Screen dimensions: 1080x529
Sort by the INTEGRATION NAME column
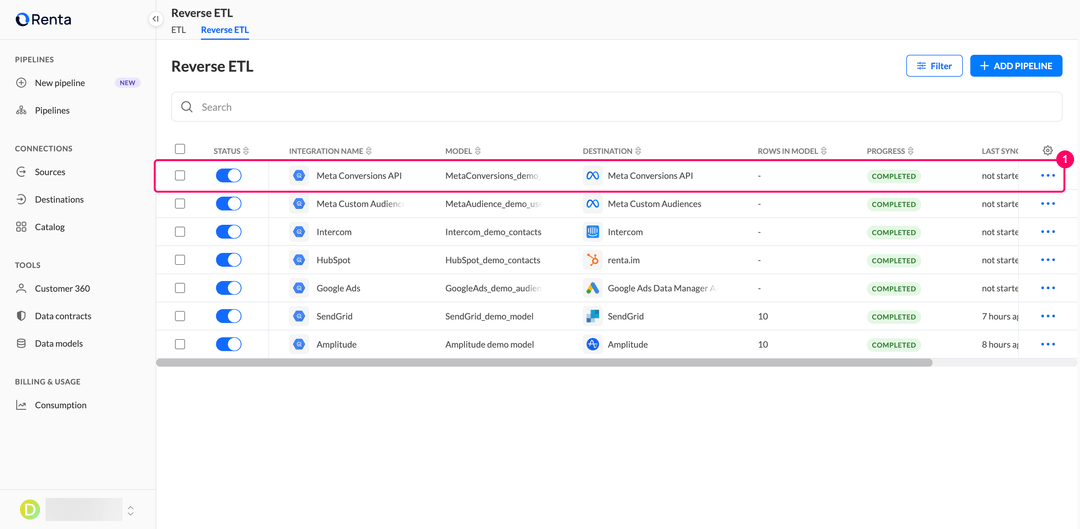pyautogui.click(x=330, y=151)
